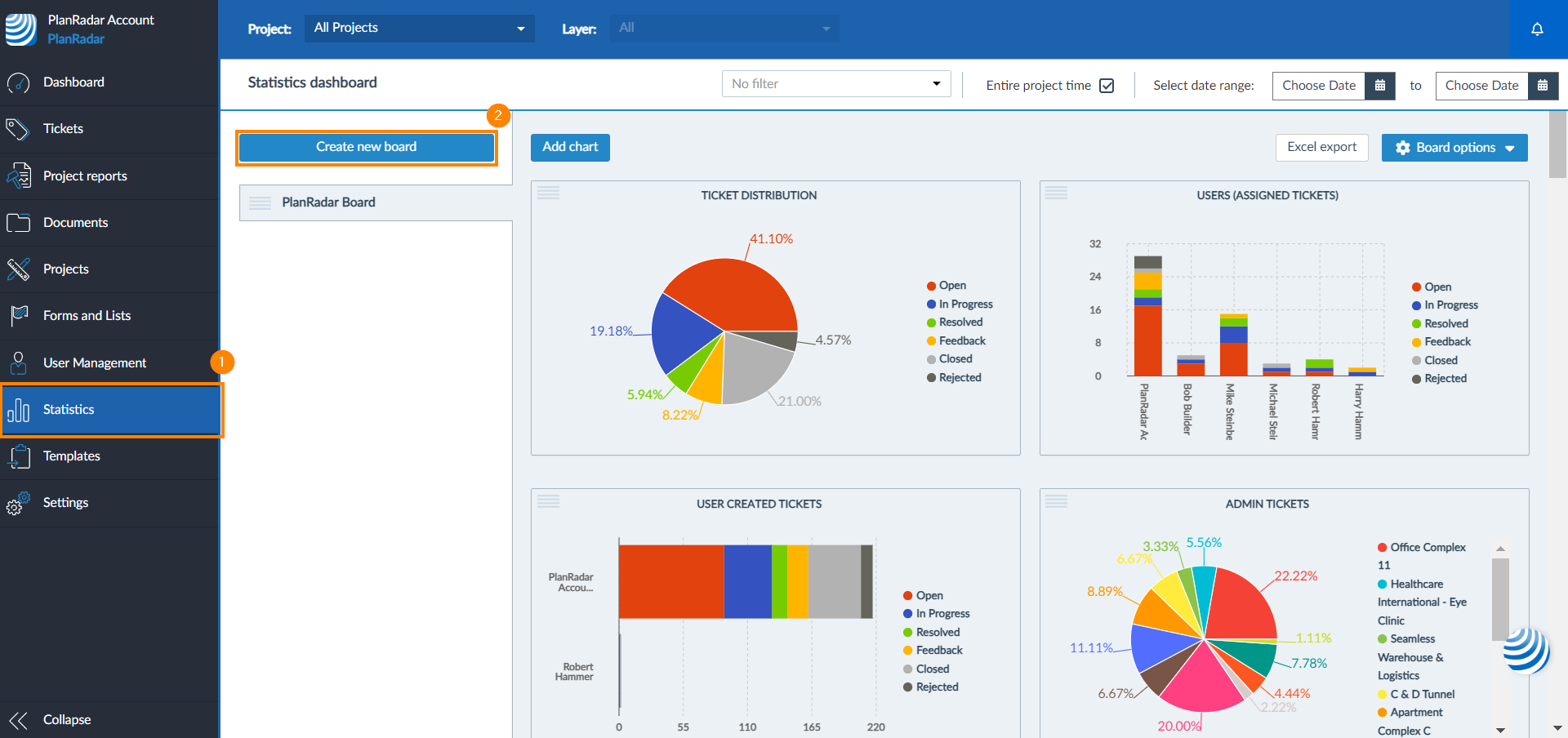Open calendar for end date
The height and width of the screenshot is (738, 1568).
[1543, 86]
